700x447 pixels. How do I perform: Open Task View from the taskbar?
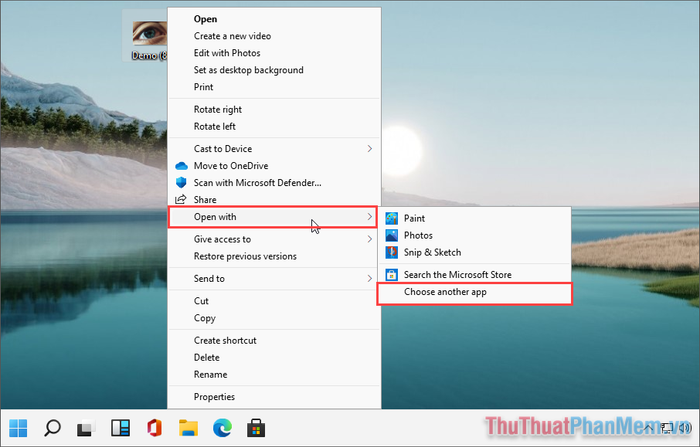tap(87, 429)
